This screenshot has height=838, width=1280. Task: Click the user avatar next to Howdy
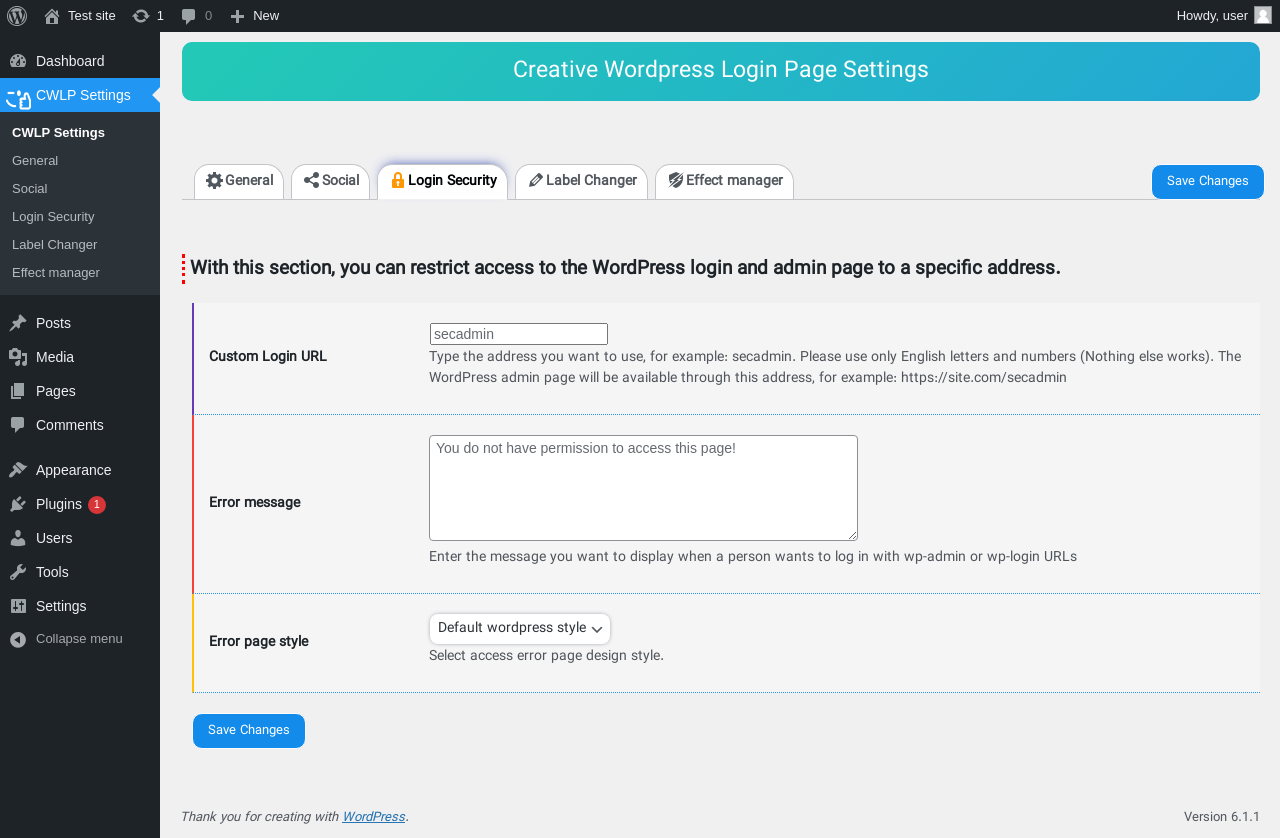[x=1263, y=15]
